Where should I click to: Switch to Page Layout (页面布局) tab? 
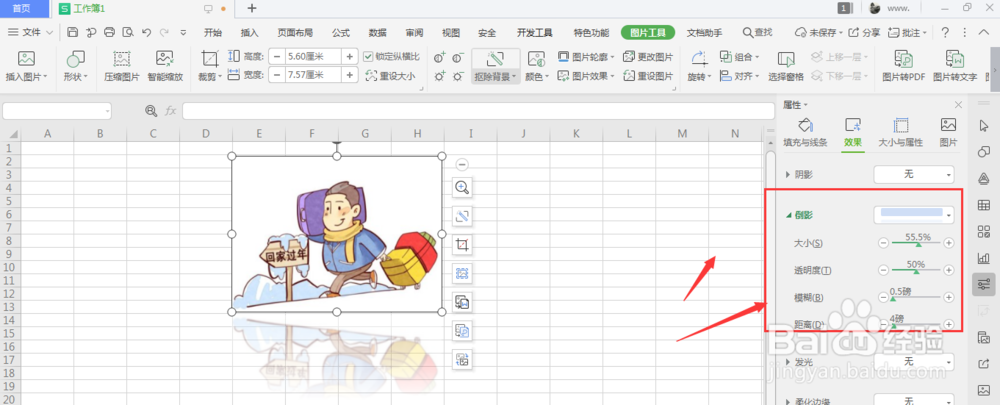[x=295, y=33]
